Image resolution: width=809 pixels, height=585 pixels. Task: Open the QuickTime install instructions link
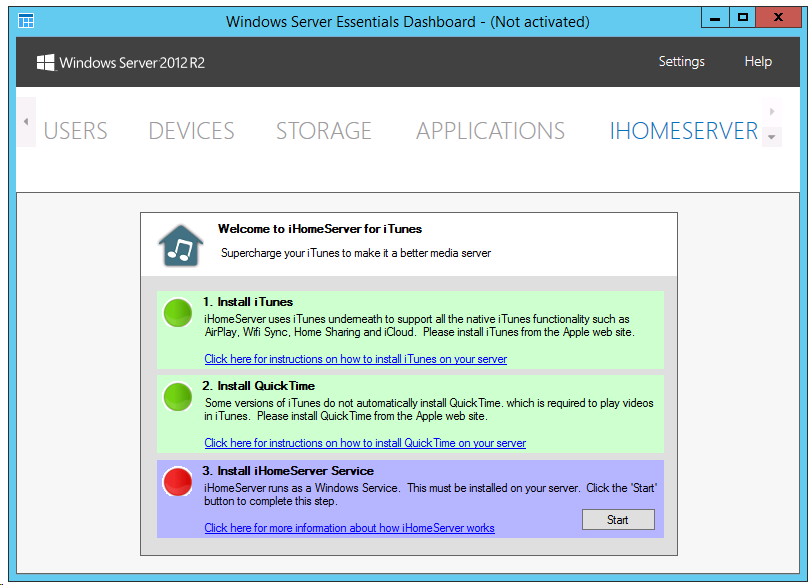click(x=365, y=443)
